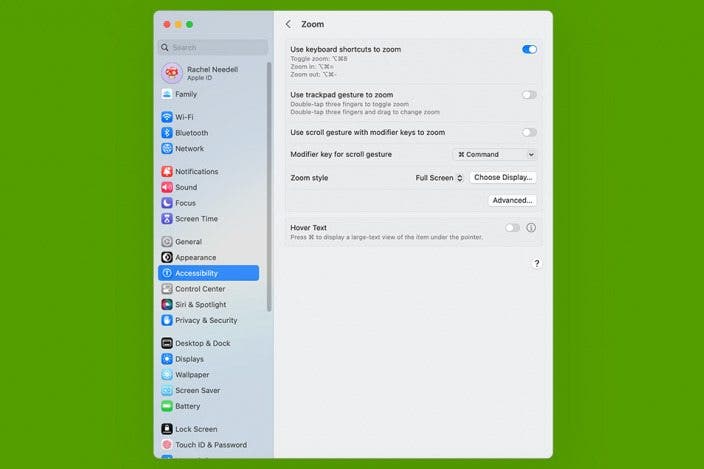
Task: Click the sidebar Search field
Action: tap(213, 47)
